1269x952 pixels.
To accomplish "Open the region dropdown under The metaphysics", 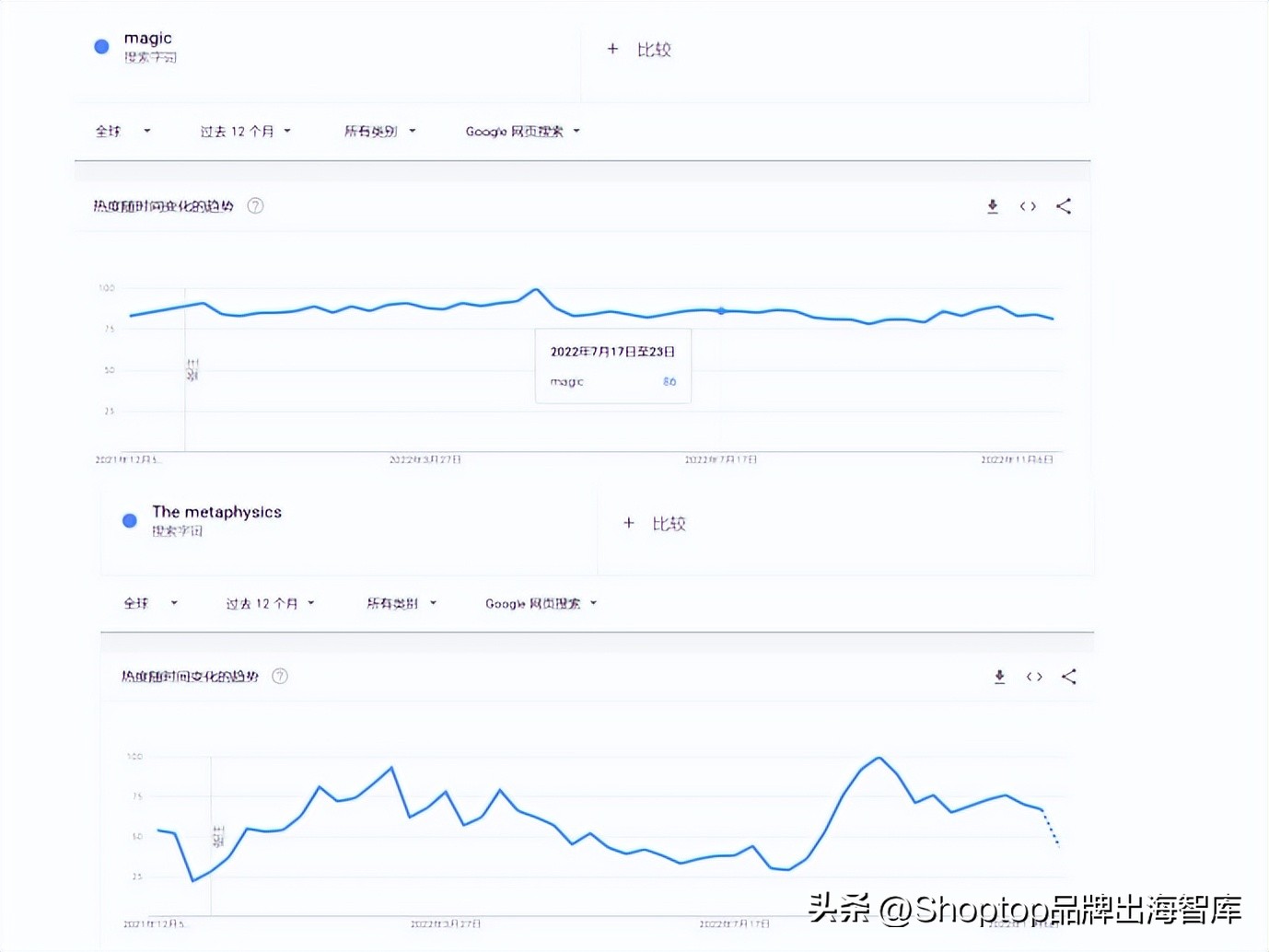I will coord(149,603).
